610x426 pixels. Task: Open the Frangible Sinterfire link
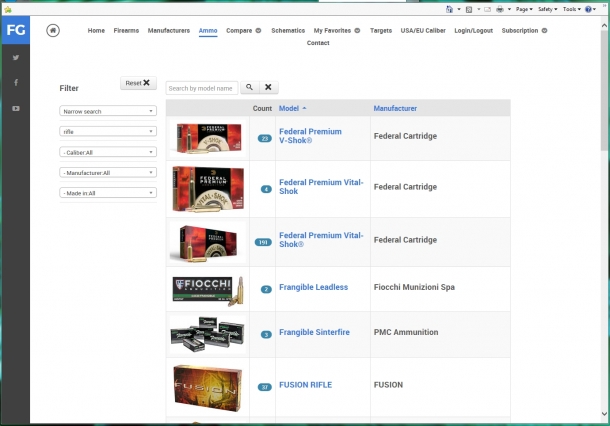[x=314, y=332]
